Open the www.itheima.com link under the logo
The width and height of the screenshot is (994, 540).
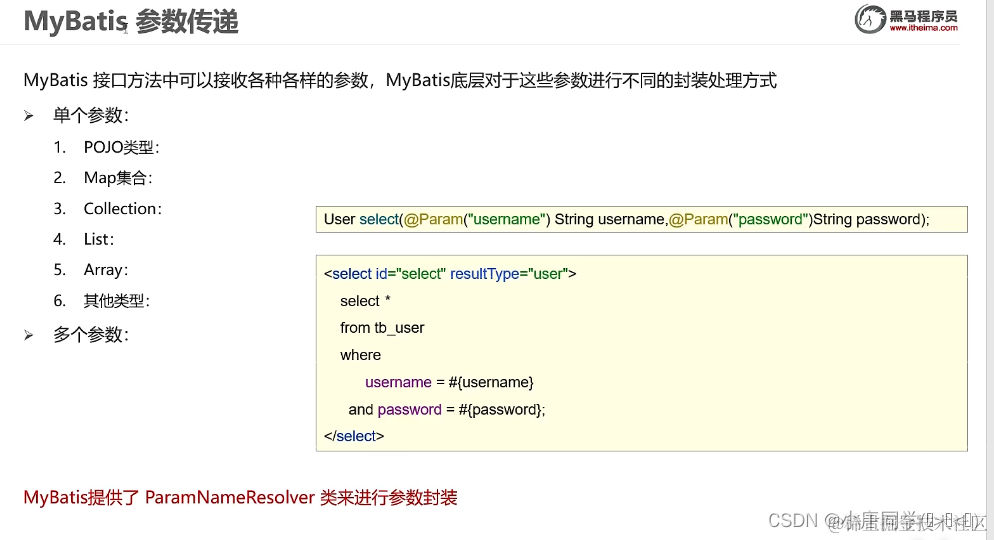click(x=923, y=28)
